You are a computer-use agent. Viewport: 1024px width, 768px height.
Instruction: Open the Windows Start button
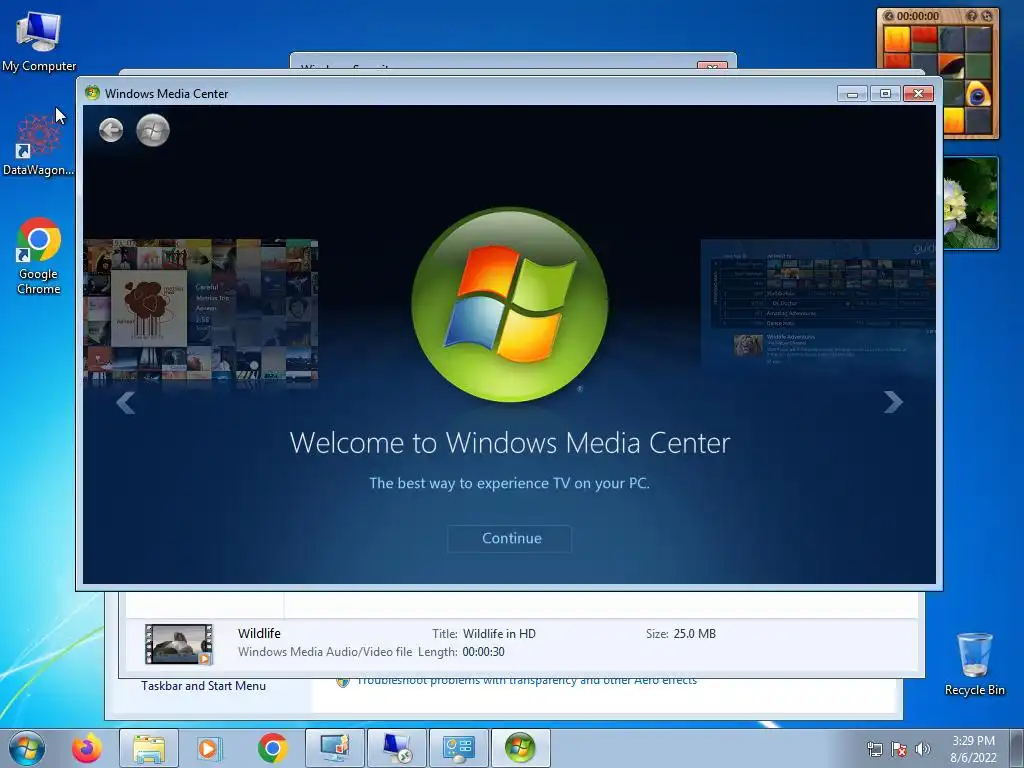coord(27,748)
